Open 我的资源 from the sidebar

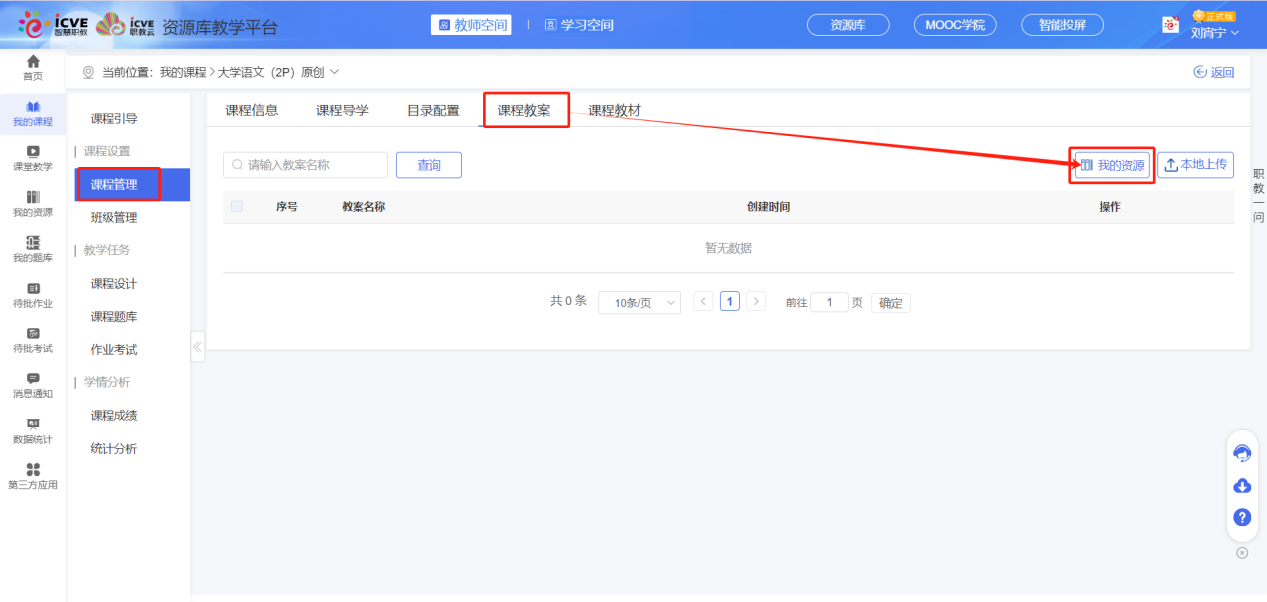(31, 202)
